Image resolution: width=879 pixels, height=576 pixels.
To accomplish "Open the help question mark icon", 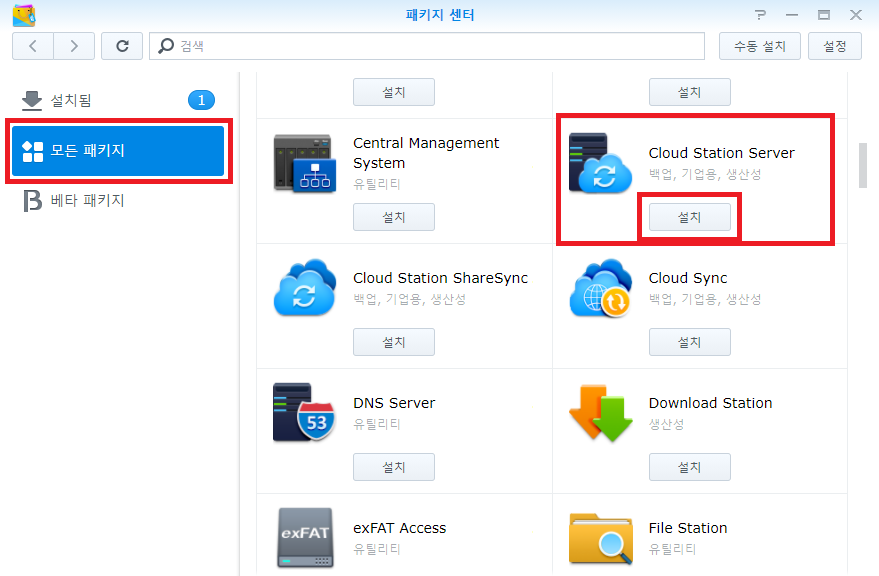I will (x=760, y=15).
